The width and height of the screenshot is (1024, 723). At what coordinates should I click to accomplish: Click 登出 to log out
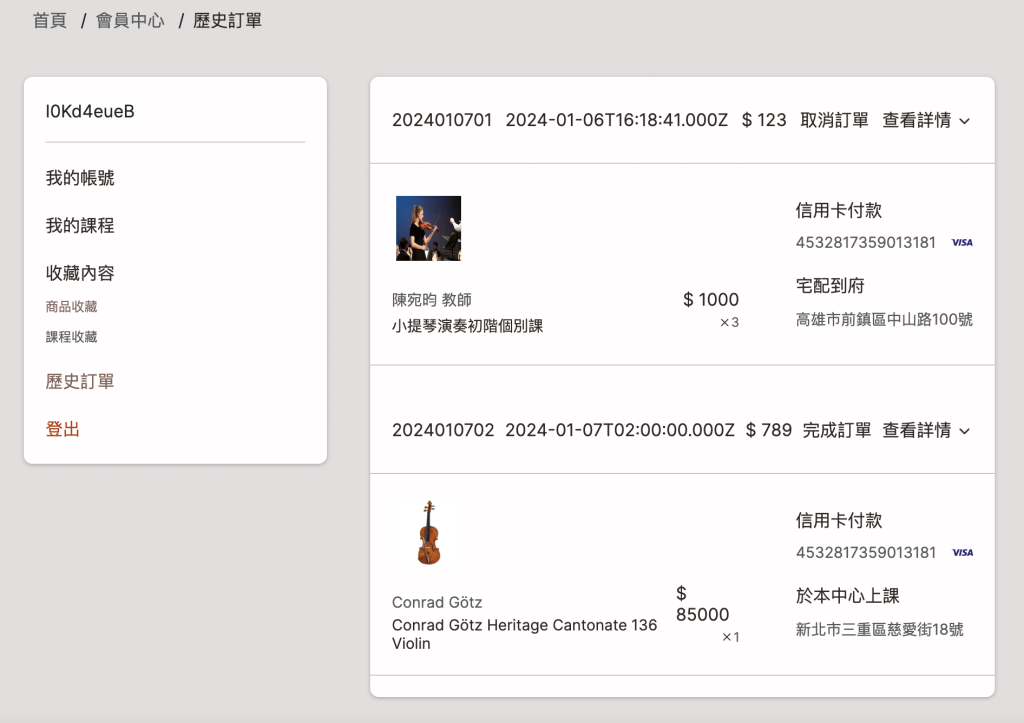click(62, 429)
